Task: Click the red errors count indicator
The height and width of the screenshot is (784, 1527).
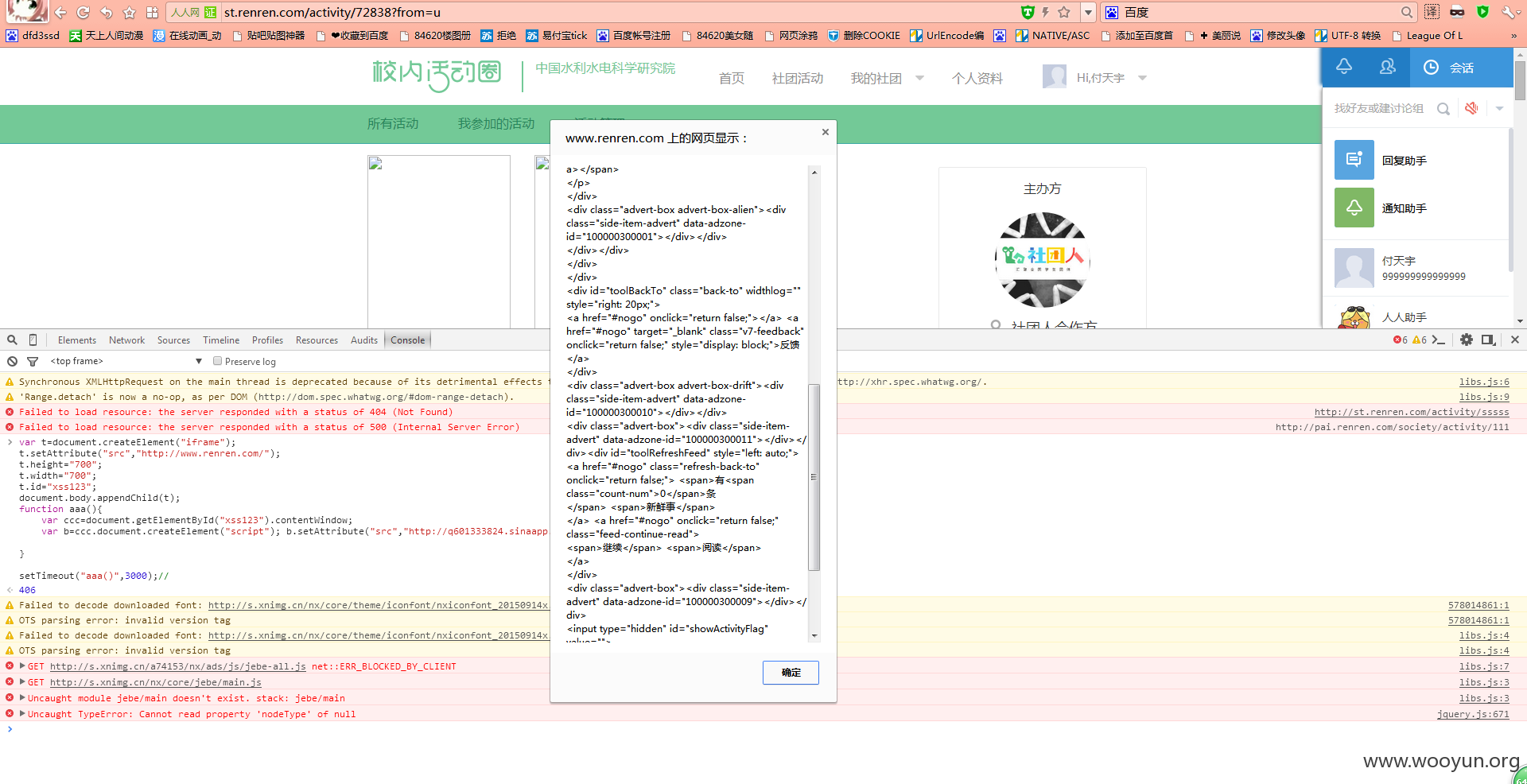Action: [x=1400, y=340]
